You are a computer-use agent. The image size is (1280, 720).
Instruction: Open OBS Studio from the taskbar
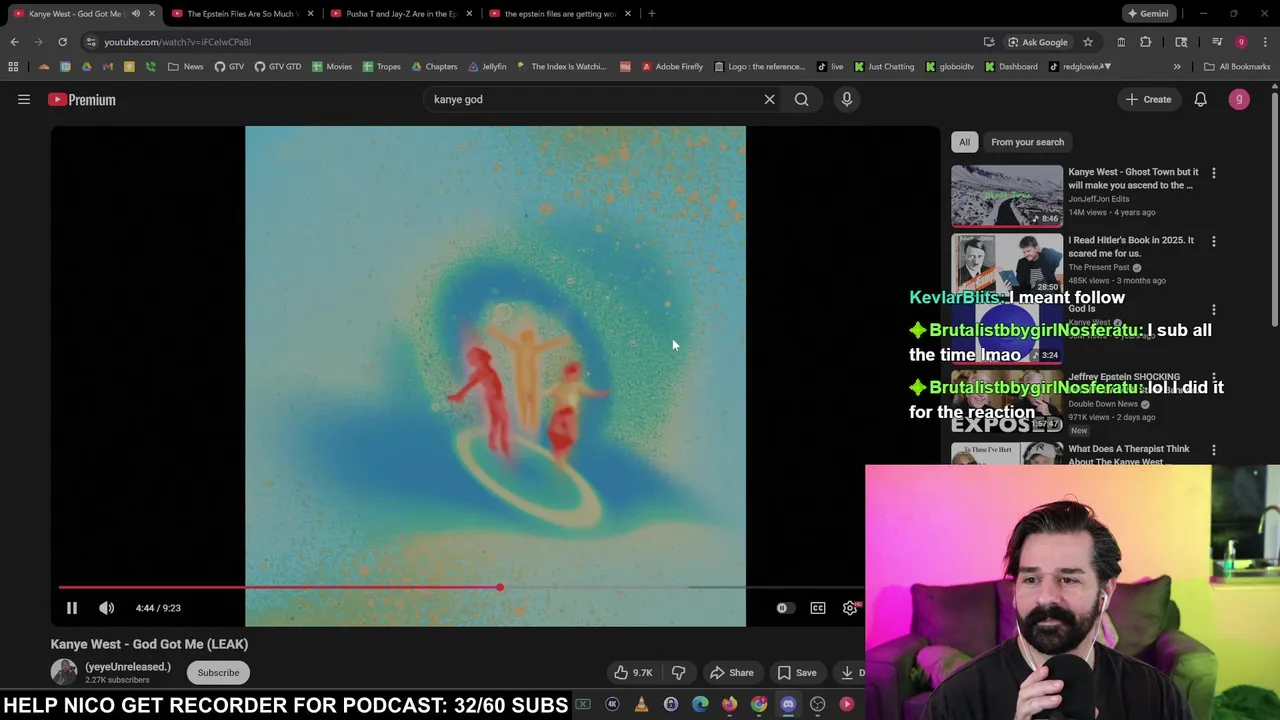point(817,704)
